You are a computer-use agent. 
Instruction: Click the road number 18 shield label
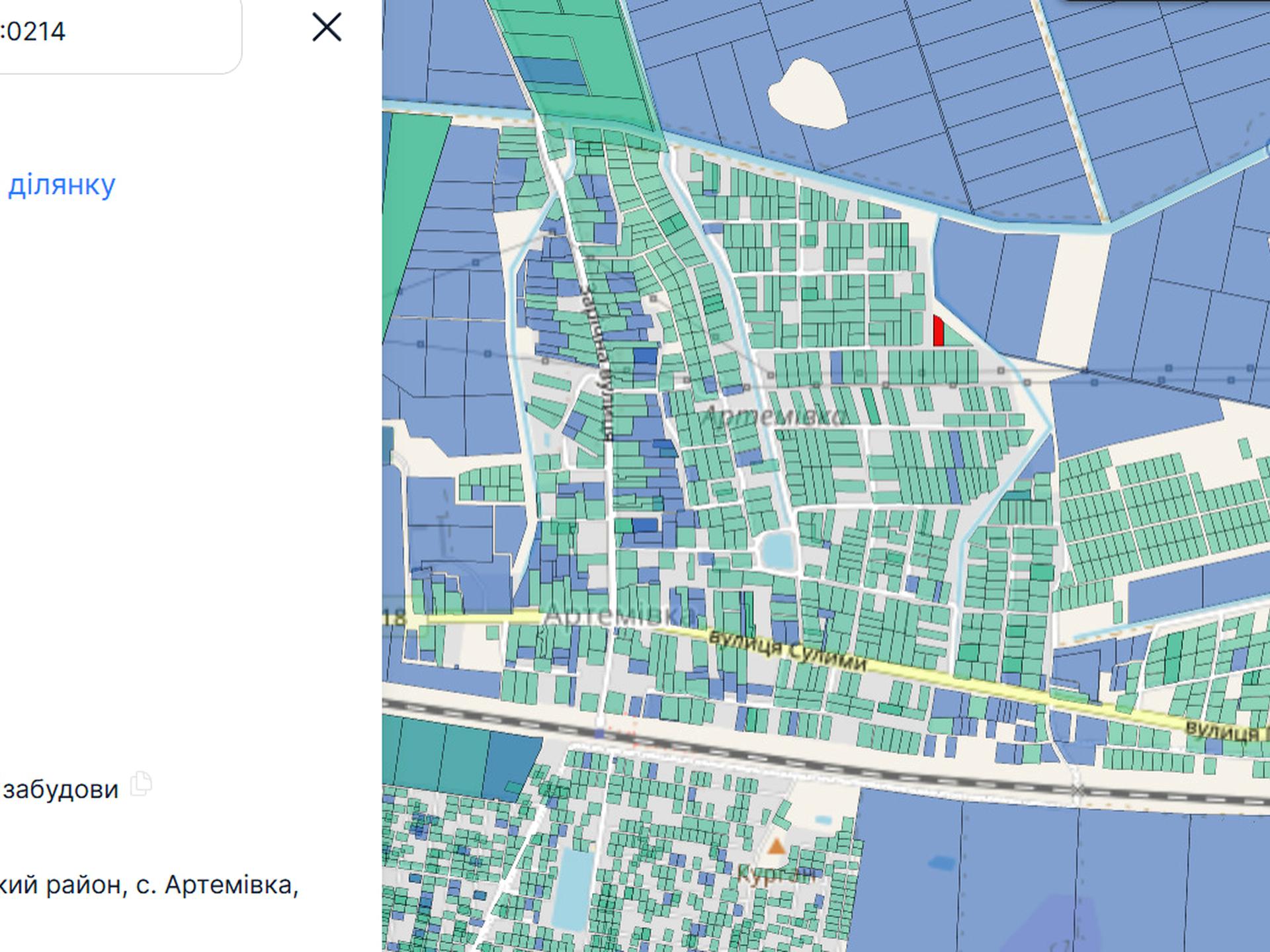pyautogui.click(x=395, y=618)
